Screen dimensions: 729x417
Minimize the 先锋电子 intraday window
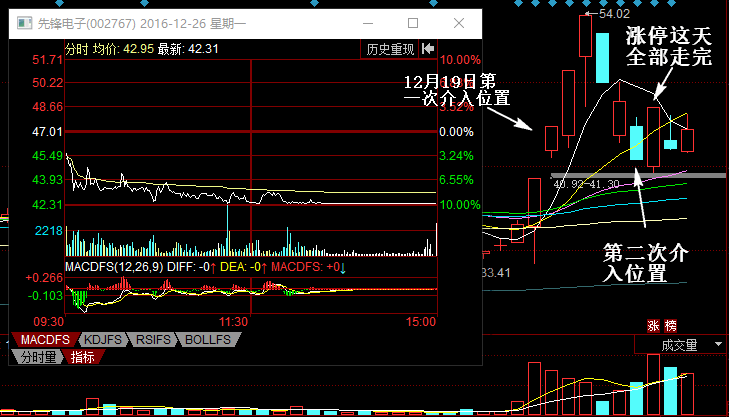click(369, 22)
